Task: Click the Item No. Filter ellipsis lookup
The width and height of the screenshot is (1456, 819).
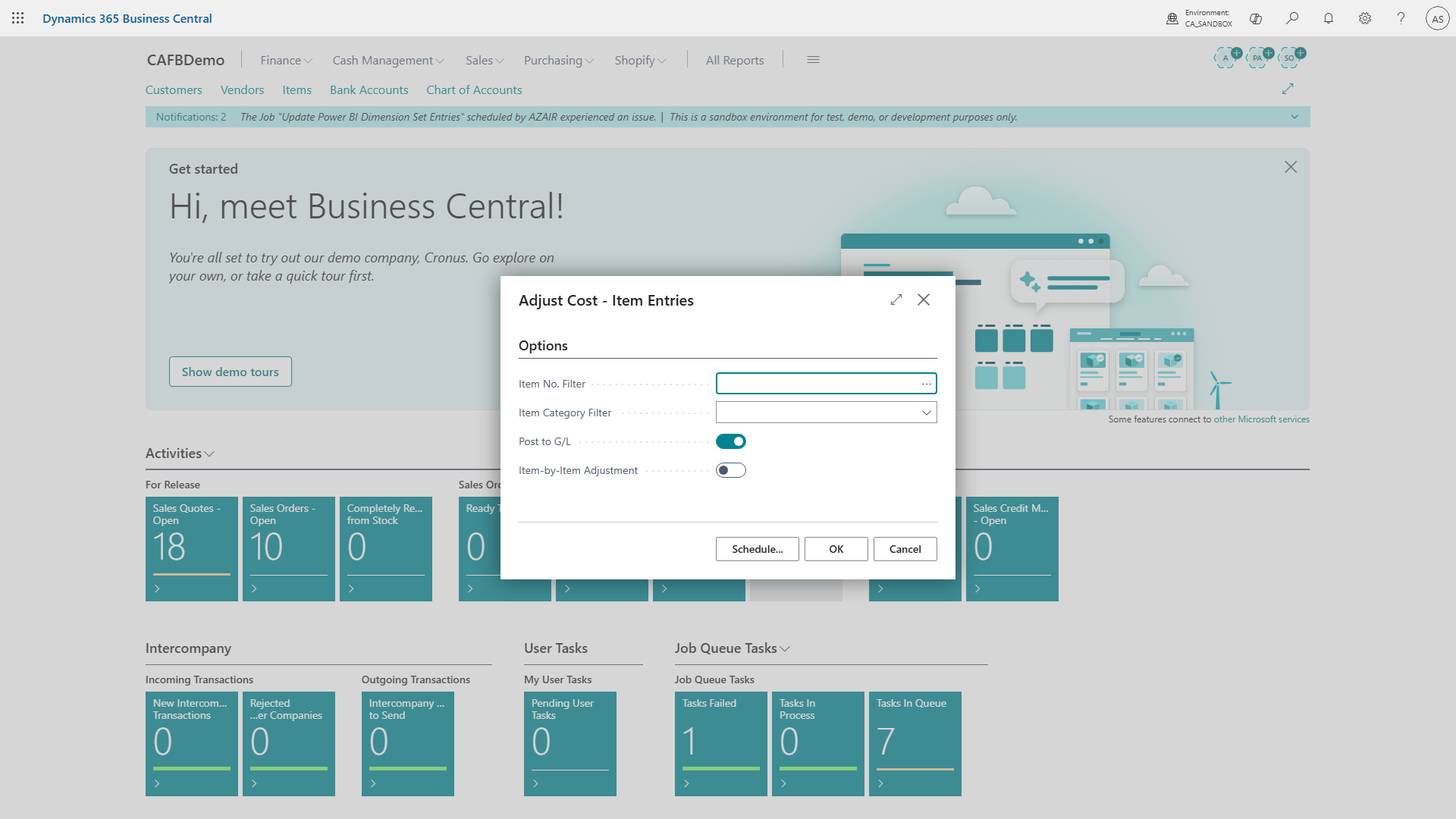Action: click(x=926, y=384)
